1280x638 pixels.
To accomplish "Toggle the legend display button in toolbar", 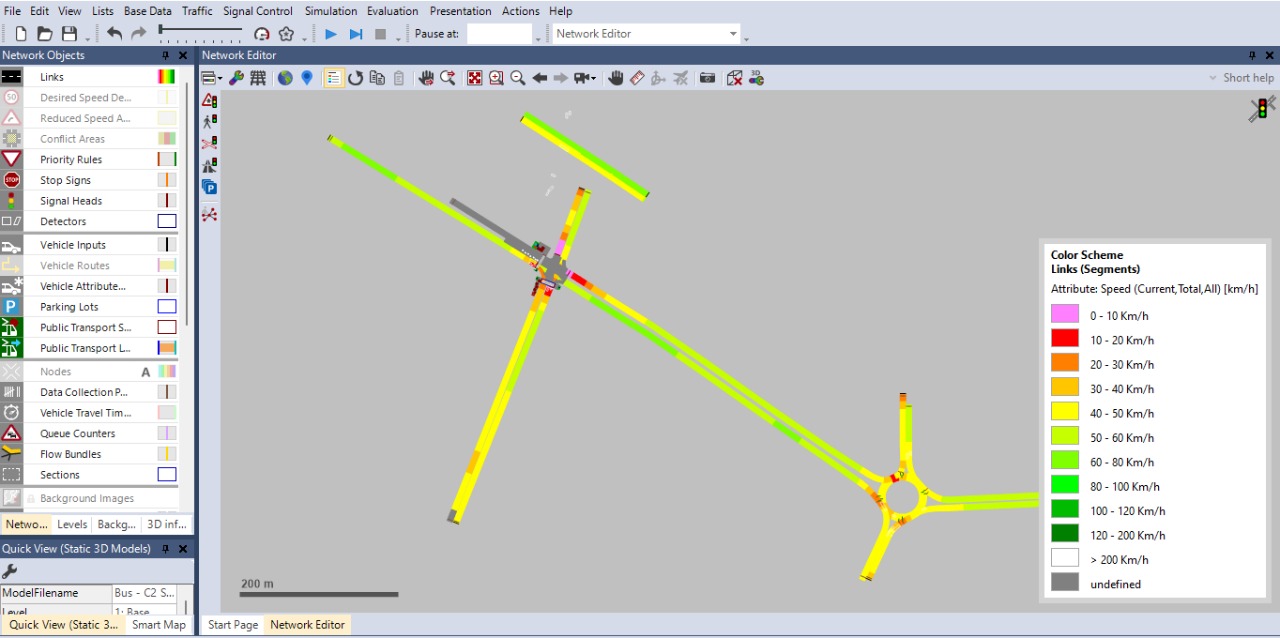I will pyautogui.click(x=333, y=78).
